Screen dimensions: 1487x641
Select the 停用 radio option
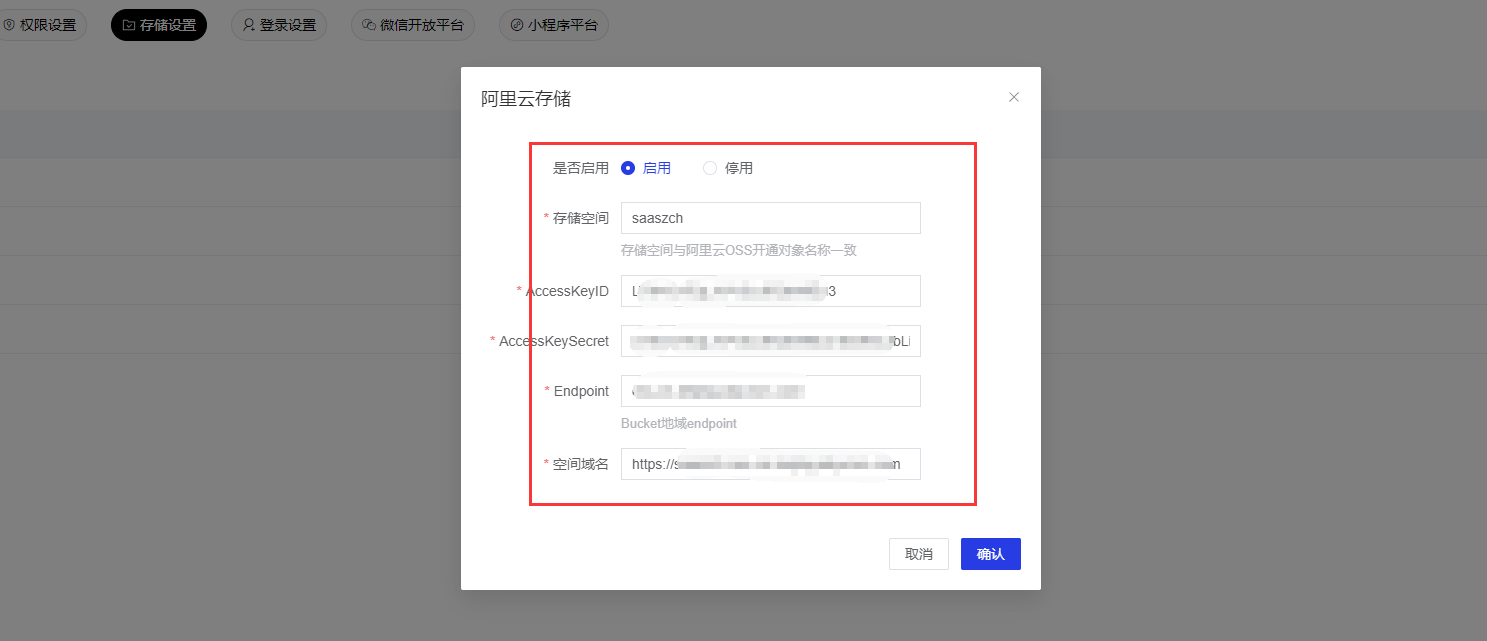coord(728,168)
